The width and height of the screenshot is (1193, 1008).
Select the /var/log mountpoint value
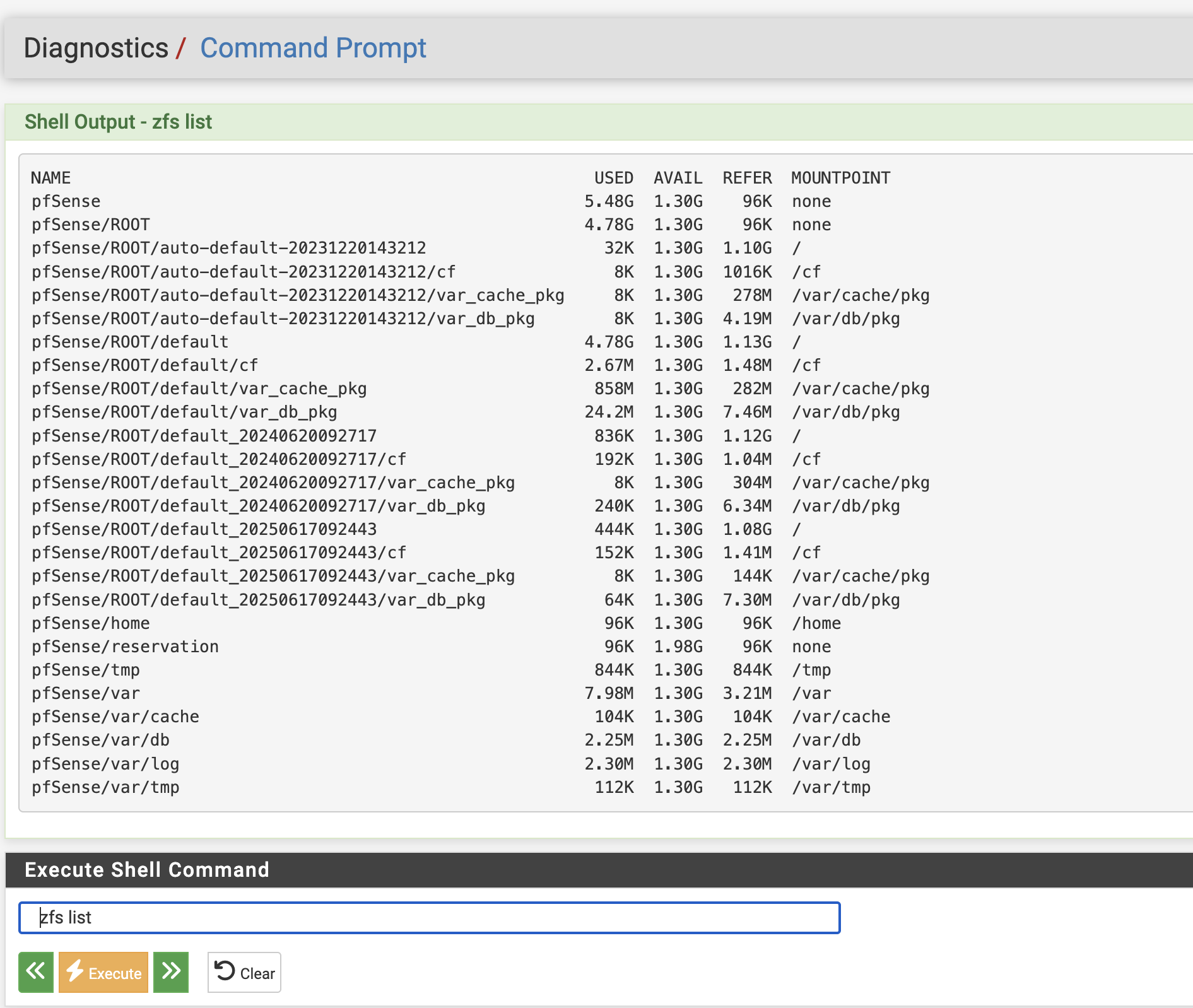[x=832, y=764]
